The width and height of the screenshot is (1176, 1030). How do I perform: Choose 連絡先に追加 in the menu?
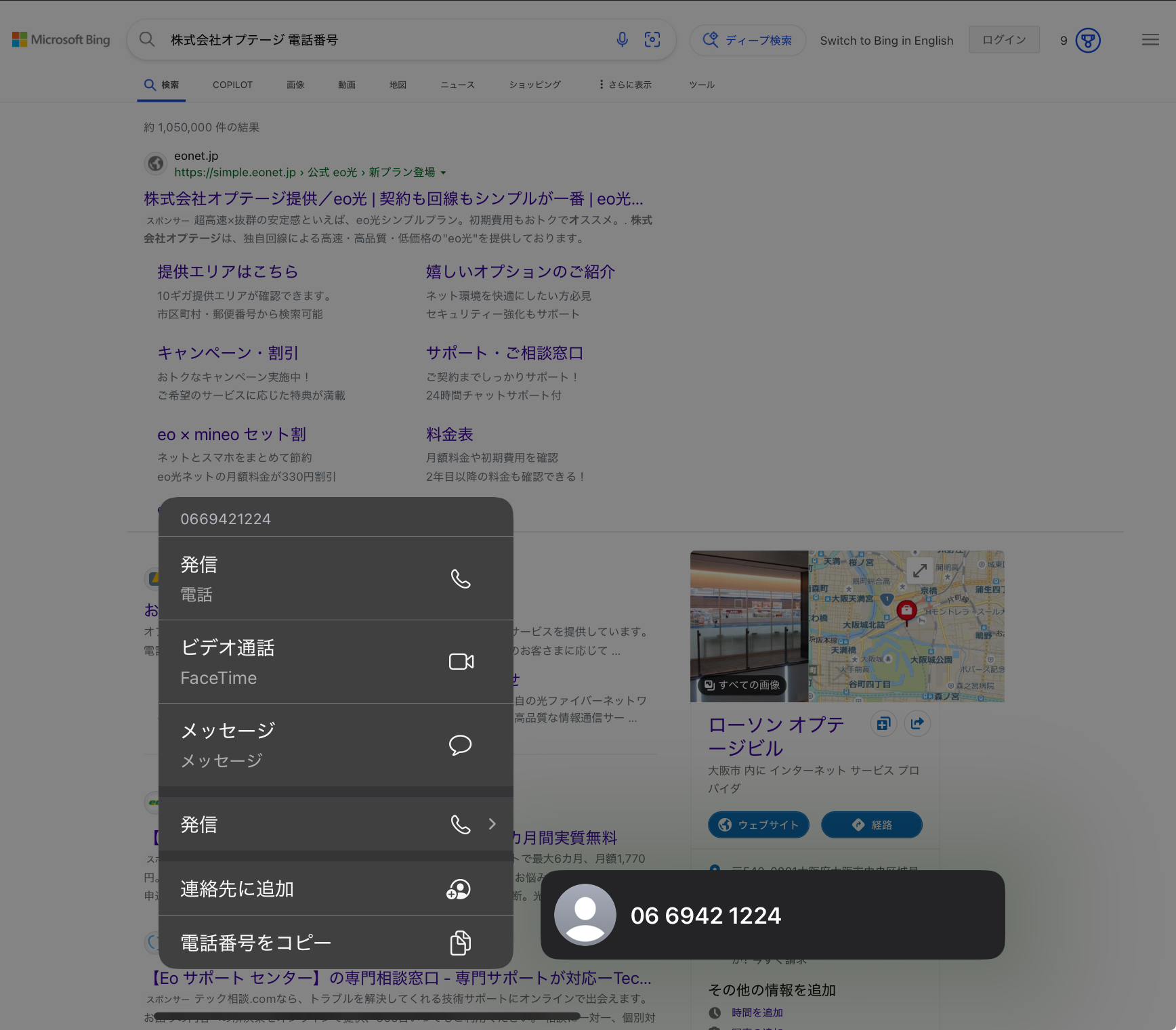coord(335,888)
